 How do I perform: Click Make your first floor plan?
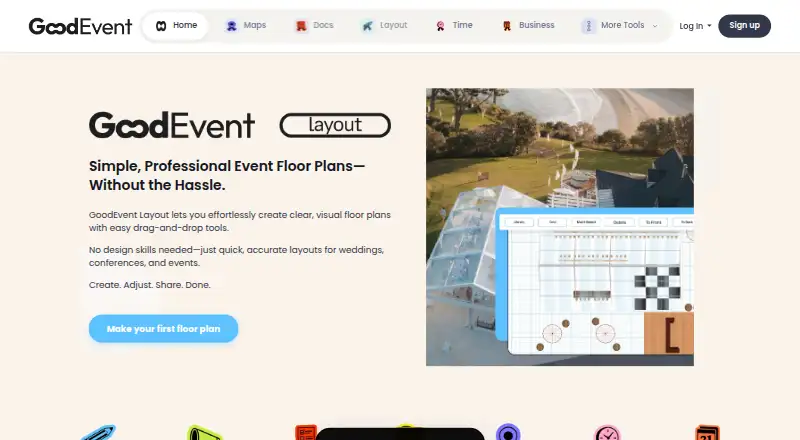pos(163,329)
